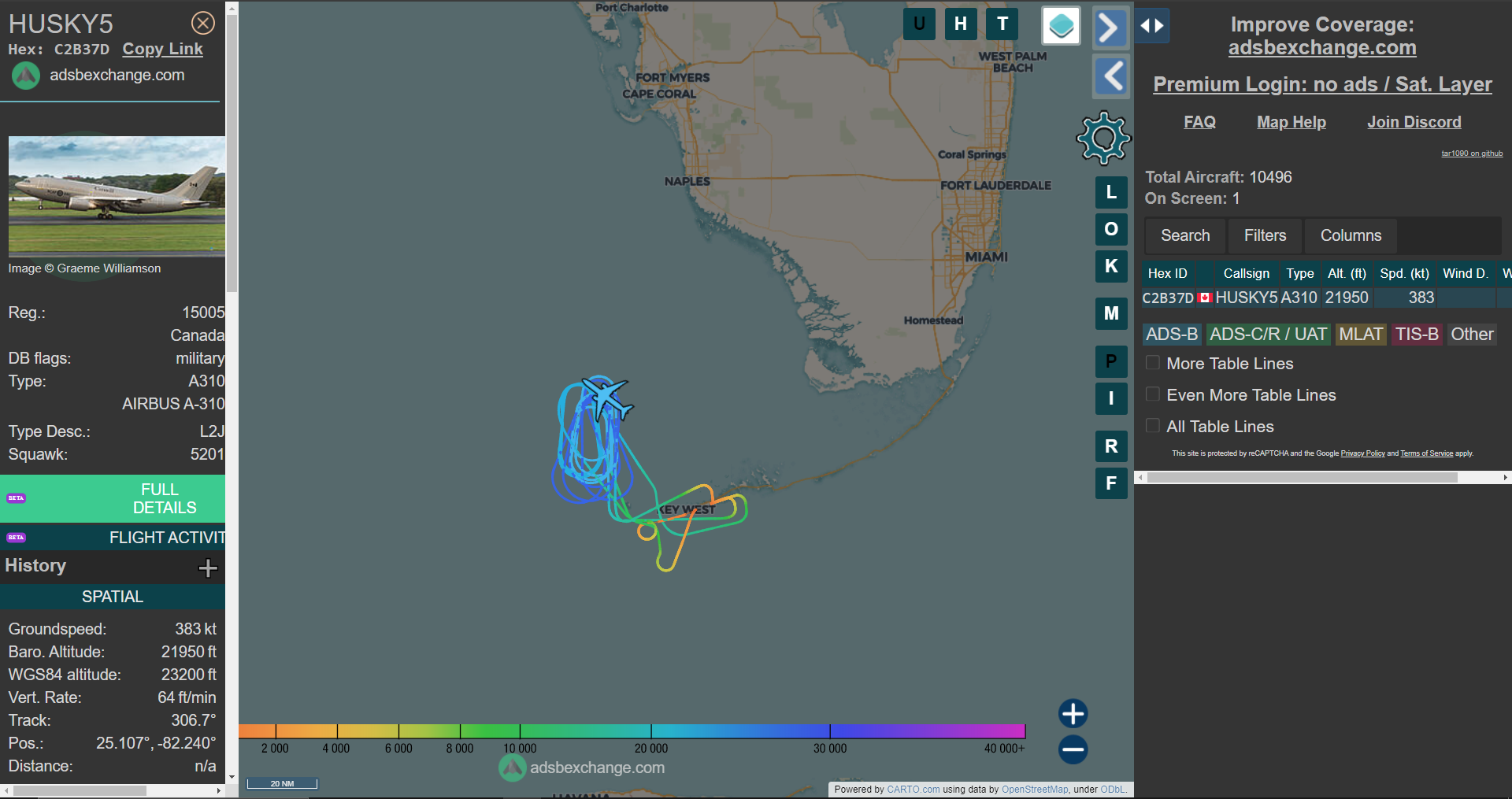The image size is (1512, 799).
Task: Enable All Table Lines checkbox
Action: (x=1153, y=426)
